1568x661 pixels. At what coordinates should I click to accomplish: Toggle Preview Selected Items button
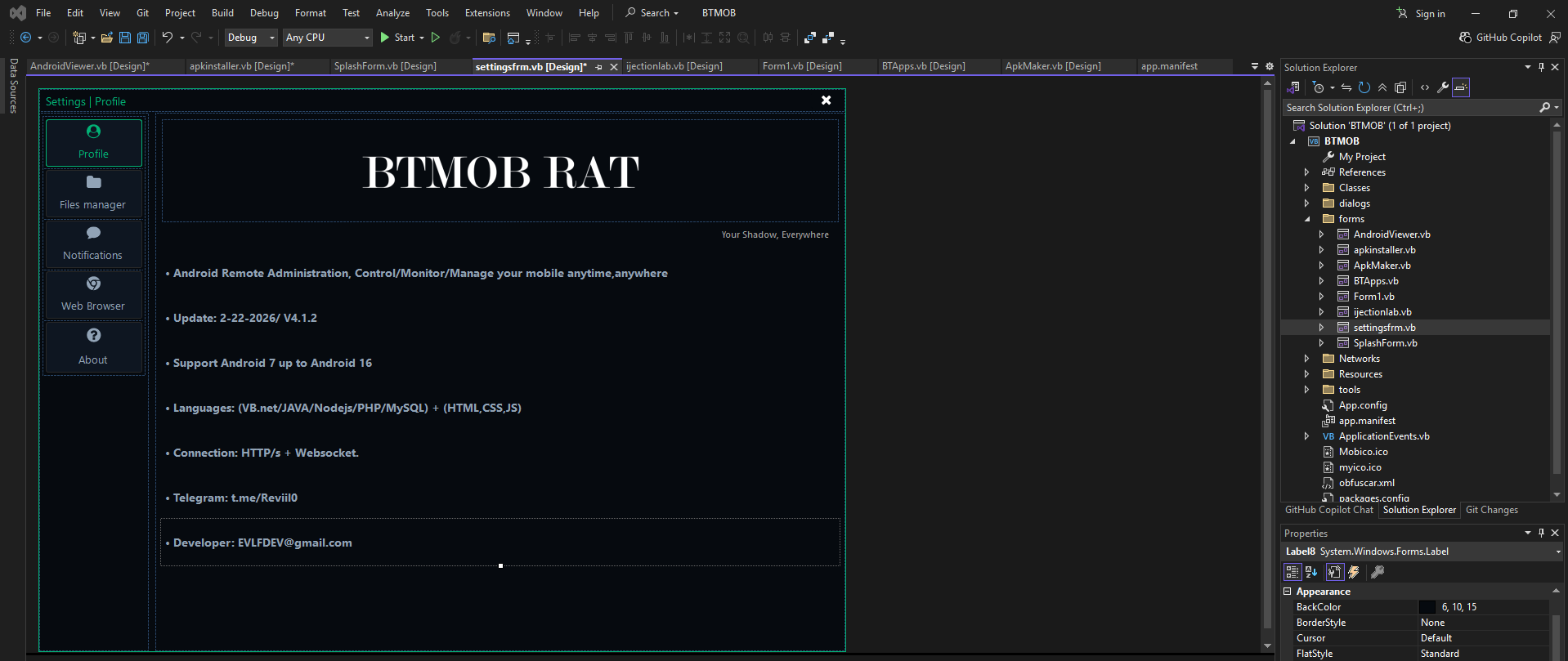coord(1461,87)
